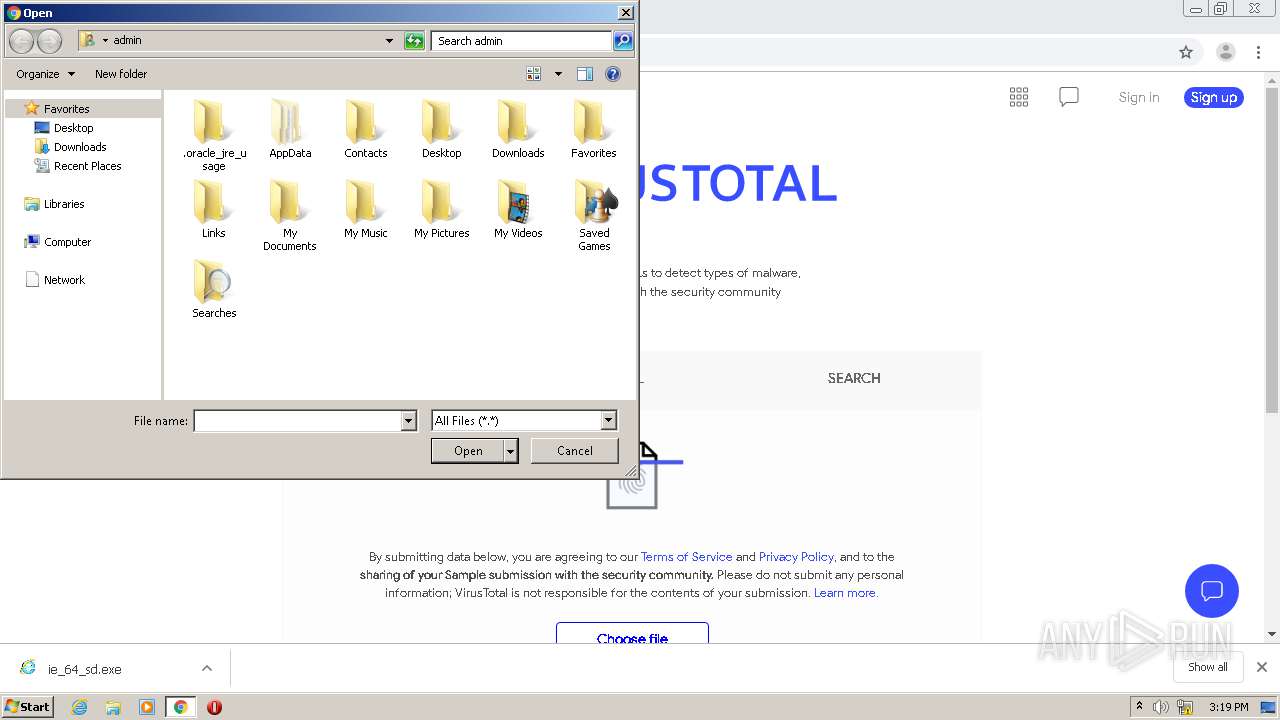The image size is (1280, 720).
Task: Click the Search admin field
Action: (522, 41)
